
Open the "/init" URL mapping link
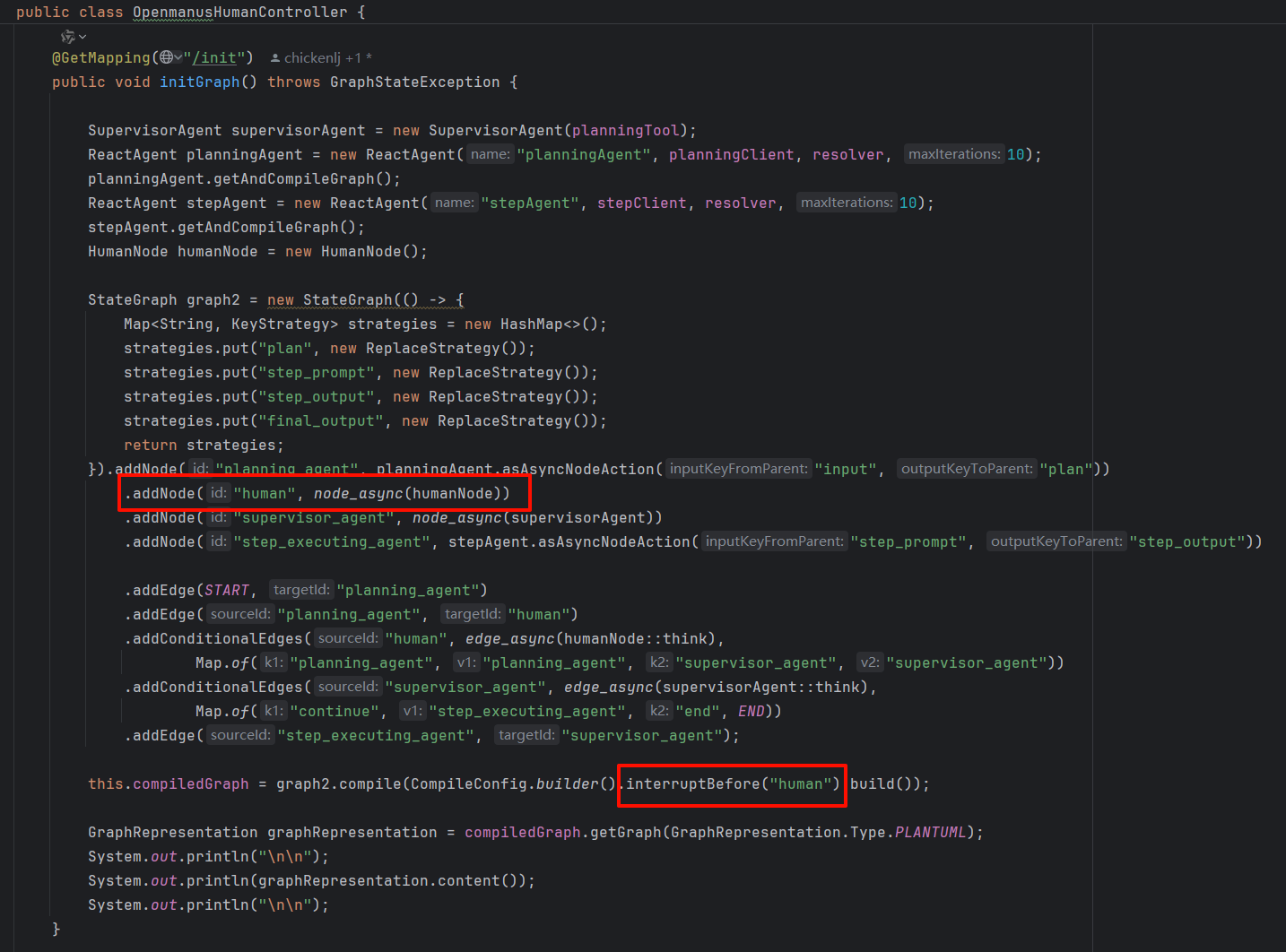214,57
